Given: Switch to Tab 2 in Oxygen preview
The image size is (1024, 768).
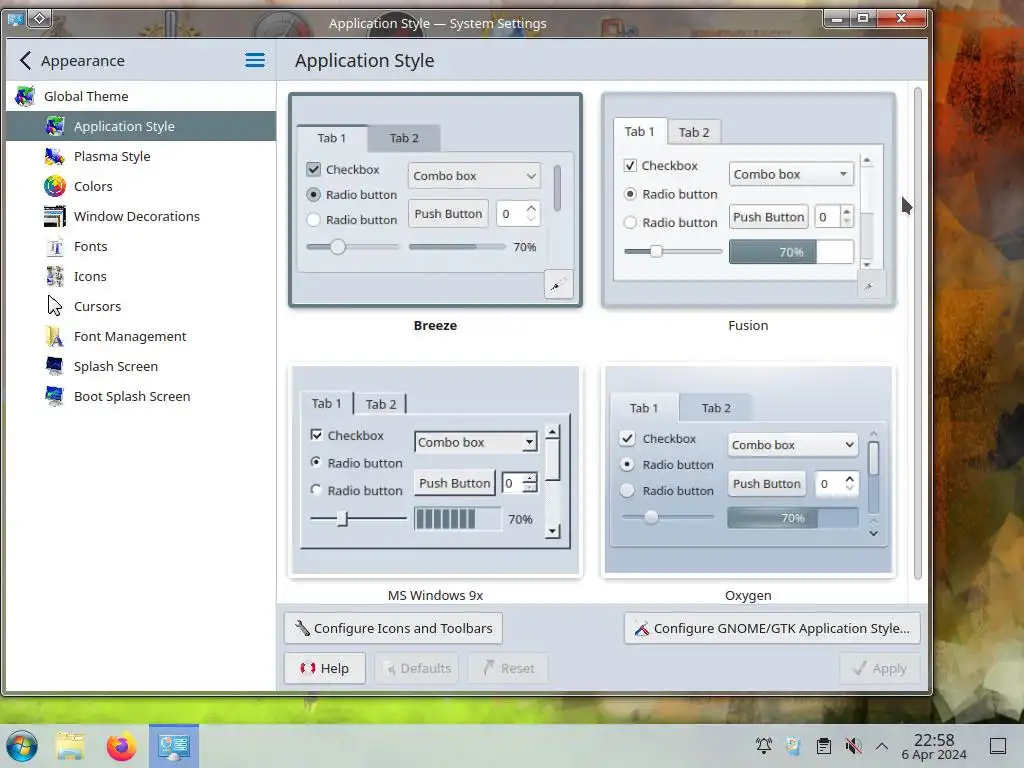Looking at the screenshot, I should click(x=716, y=408).
